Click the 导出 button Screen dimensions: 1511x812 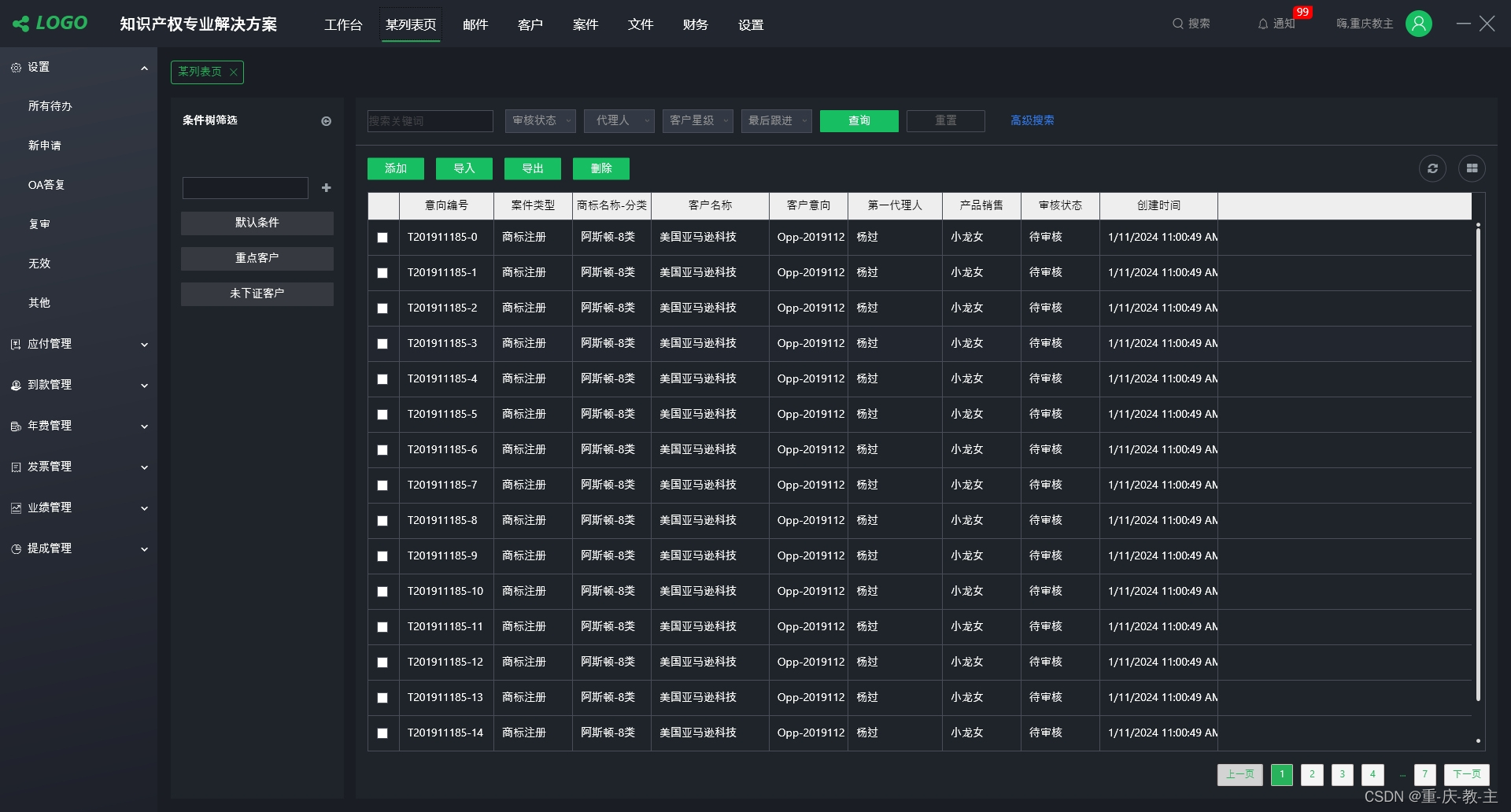coord(533,168)
